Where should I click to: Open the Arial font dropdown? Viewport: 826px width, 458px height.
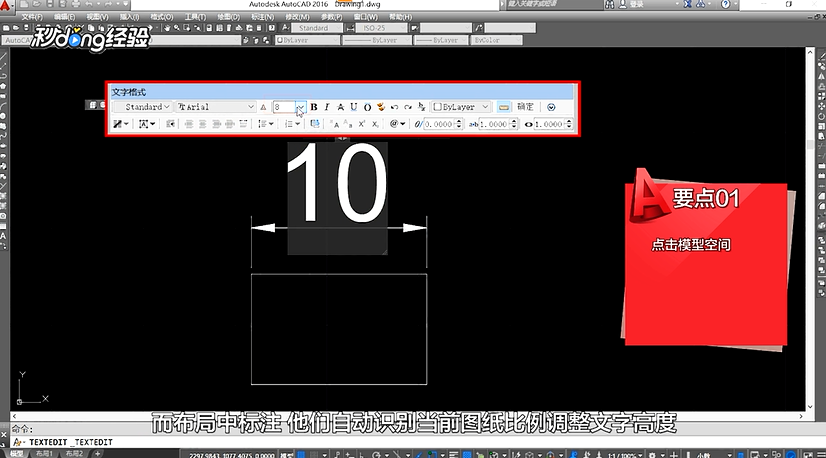tap(216, 107)
